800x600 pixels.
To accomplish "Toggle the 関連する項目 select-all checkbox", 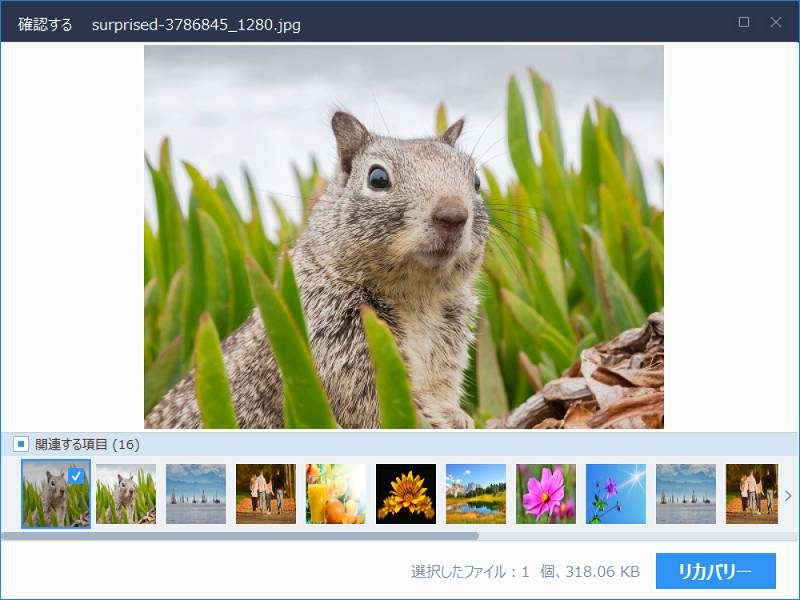I will (20, 444).
